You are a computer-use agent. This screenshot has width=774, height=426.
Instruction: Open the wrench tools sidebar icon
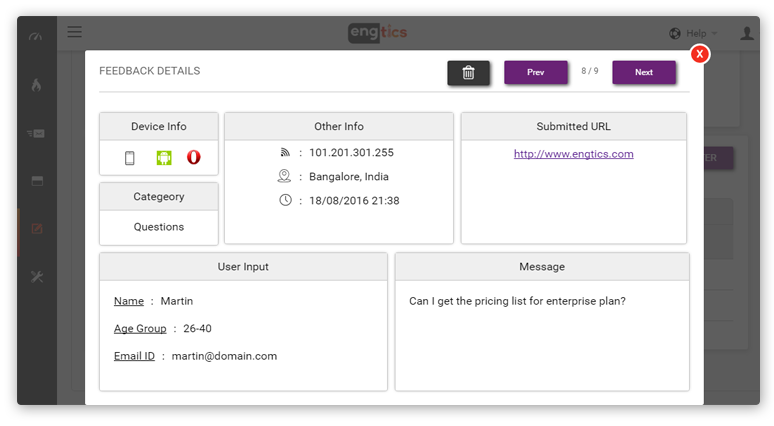point(37,276)
